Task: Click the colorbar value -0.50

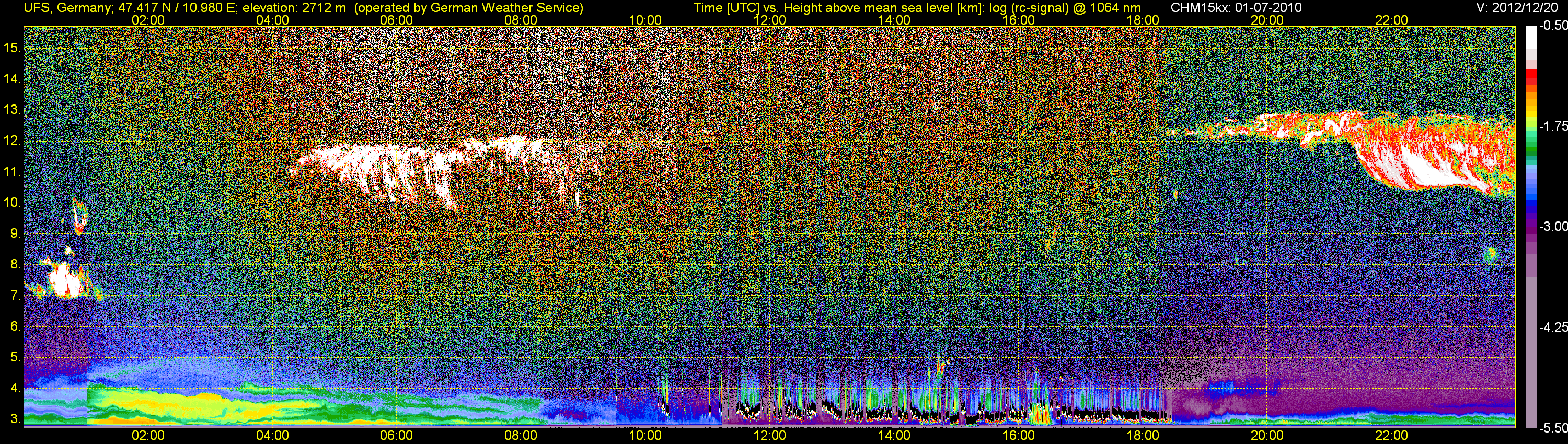Action: [x=1553, y=26]
